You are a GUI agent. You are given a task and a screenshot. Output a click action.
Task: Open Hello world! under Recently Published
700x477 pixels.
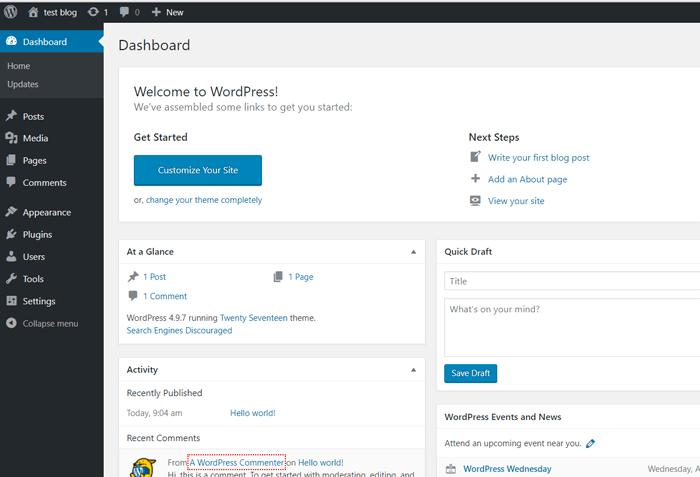tap(253, 413)
